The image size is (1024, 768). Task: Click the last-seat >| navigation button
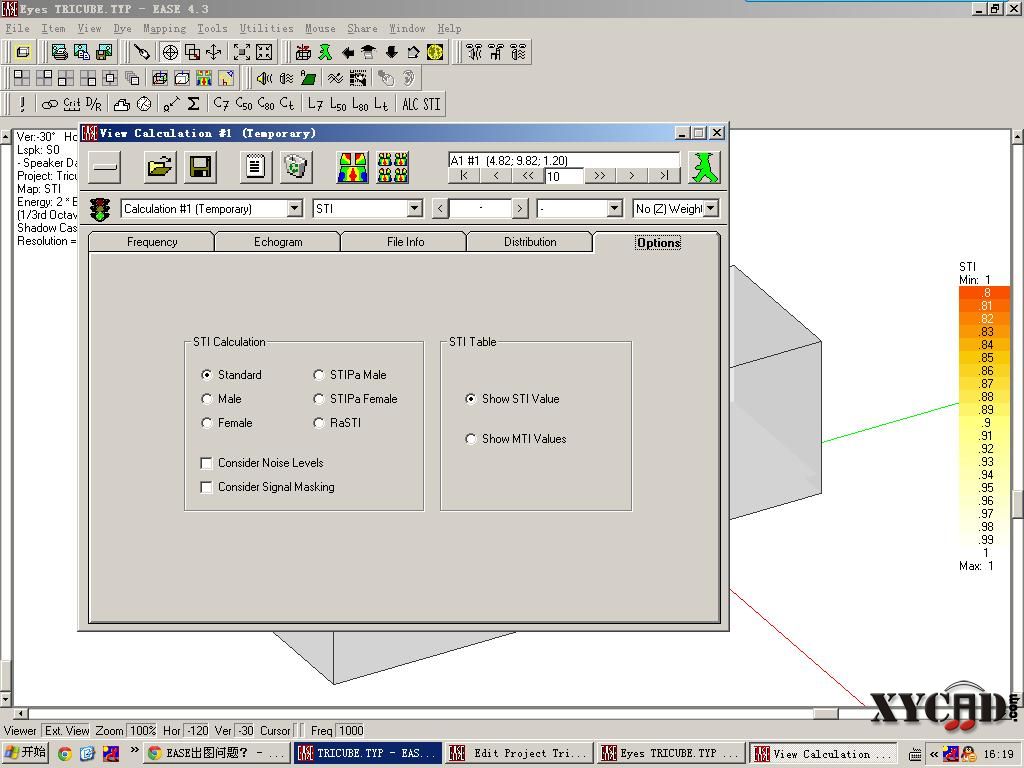[664, 176]
